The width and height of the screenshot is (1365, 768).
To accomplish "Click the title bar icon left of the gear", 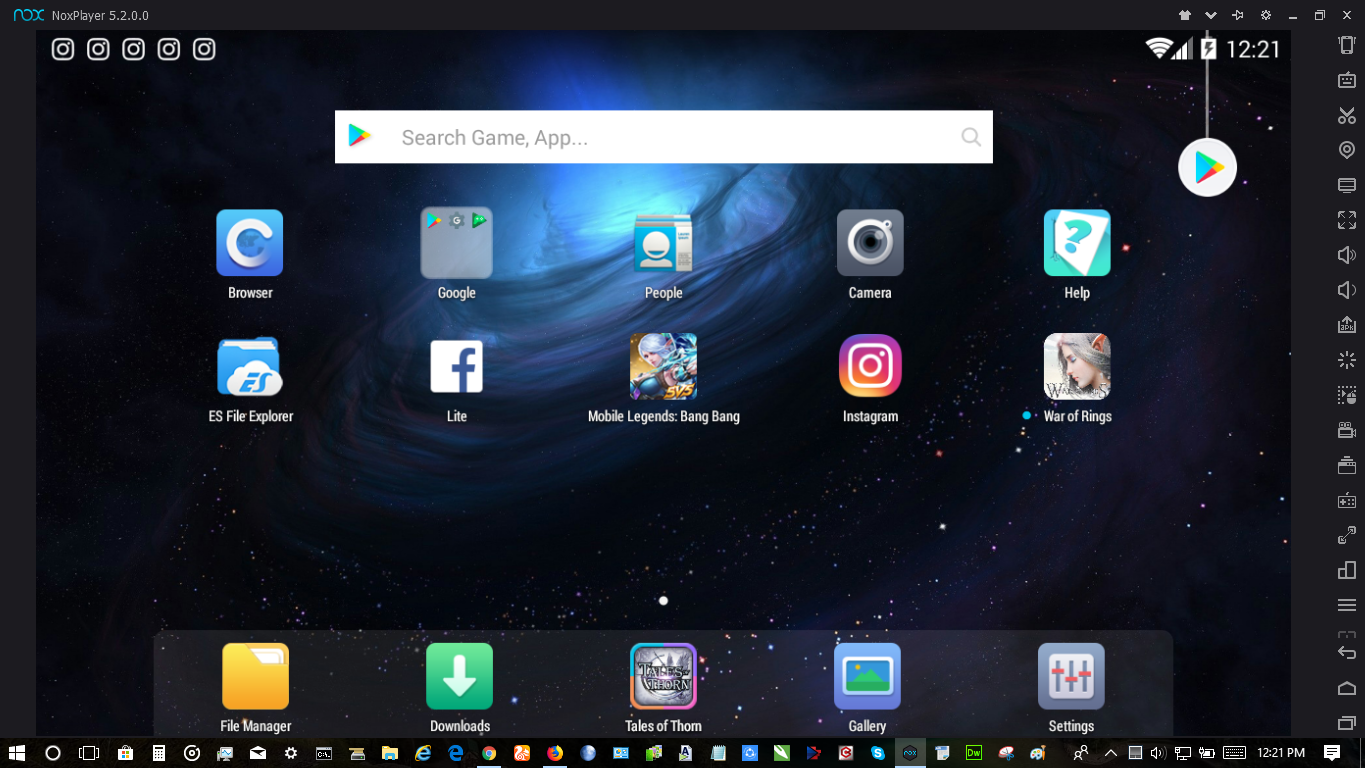I will point(1238,15).
